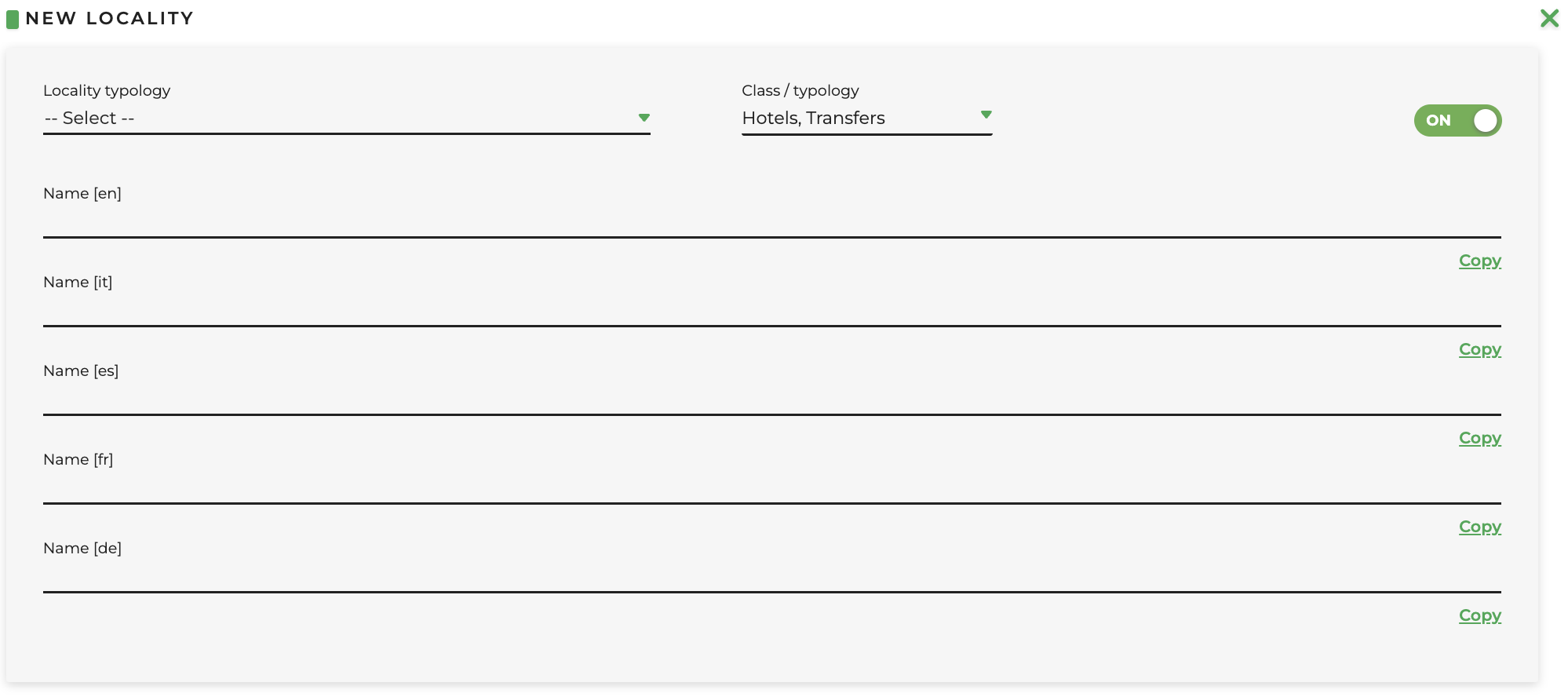Viewport: 1568px width, 697px height.
Task: Click Copy link below Name [es] field
Action: (x=1479, y=438)
